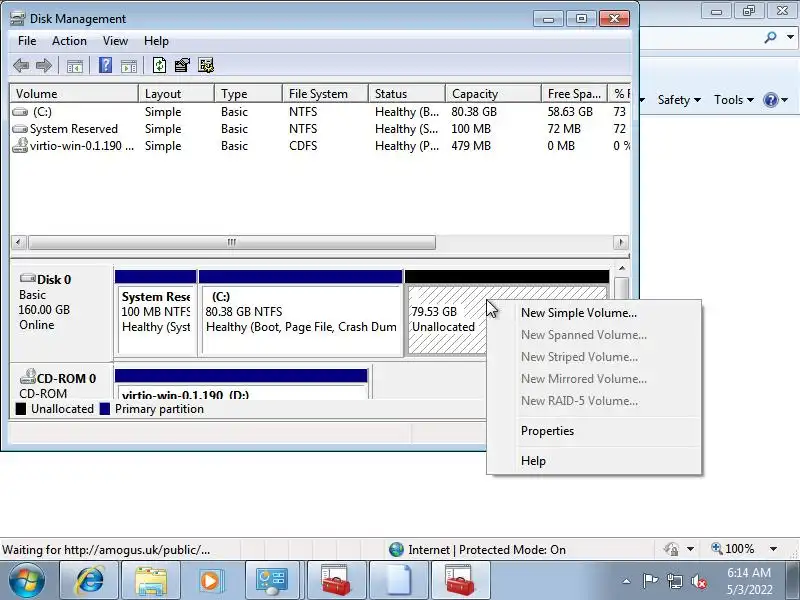Viewport: 800px width, 600px height.
Task: Switch to the first red toolbox taskbar window
Action: point(336,581)
